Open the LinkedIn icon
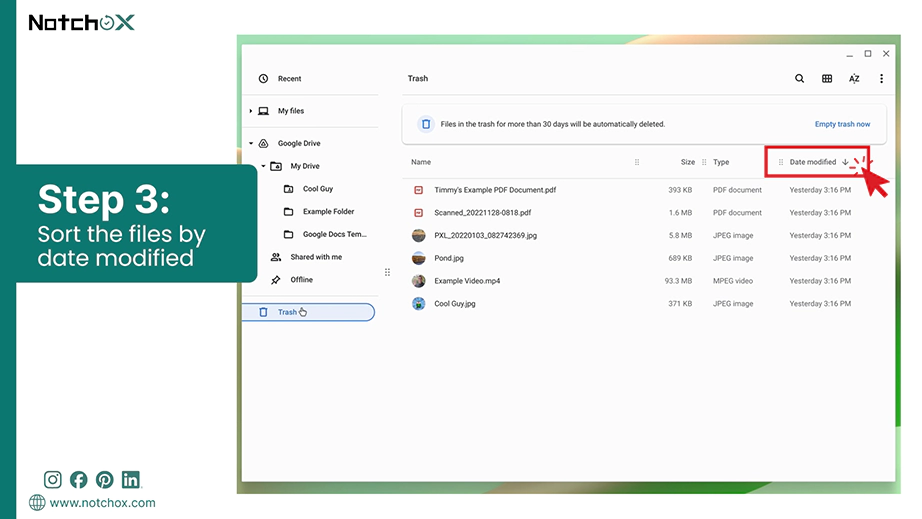 131,480
